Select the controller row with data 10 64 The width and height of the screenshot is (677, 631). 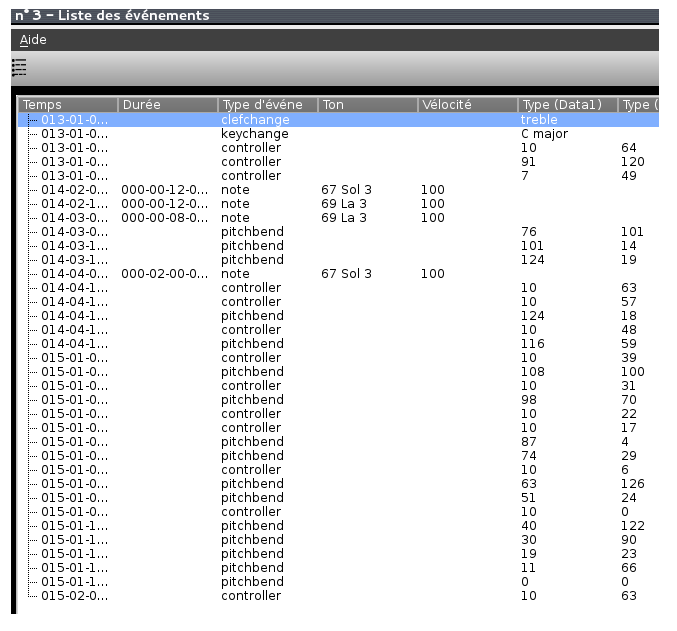[x=338, y=148]
